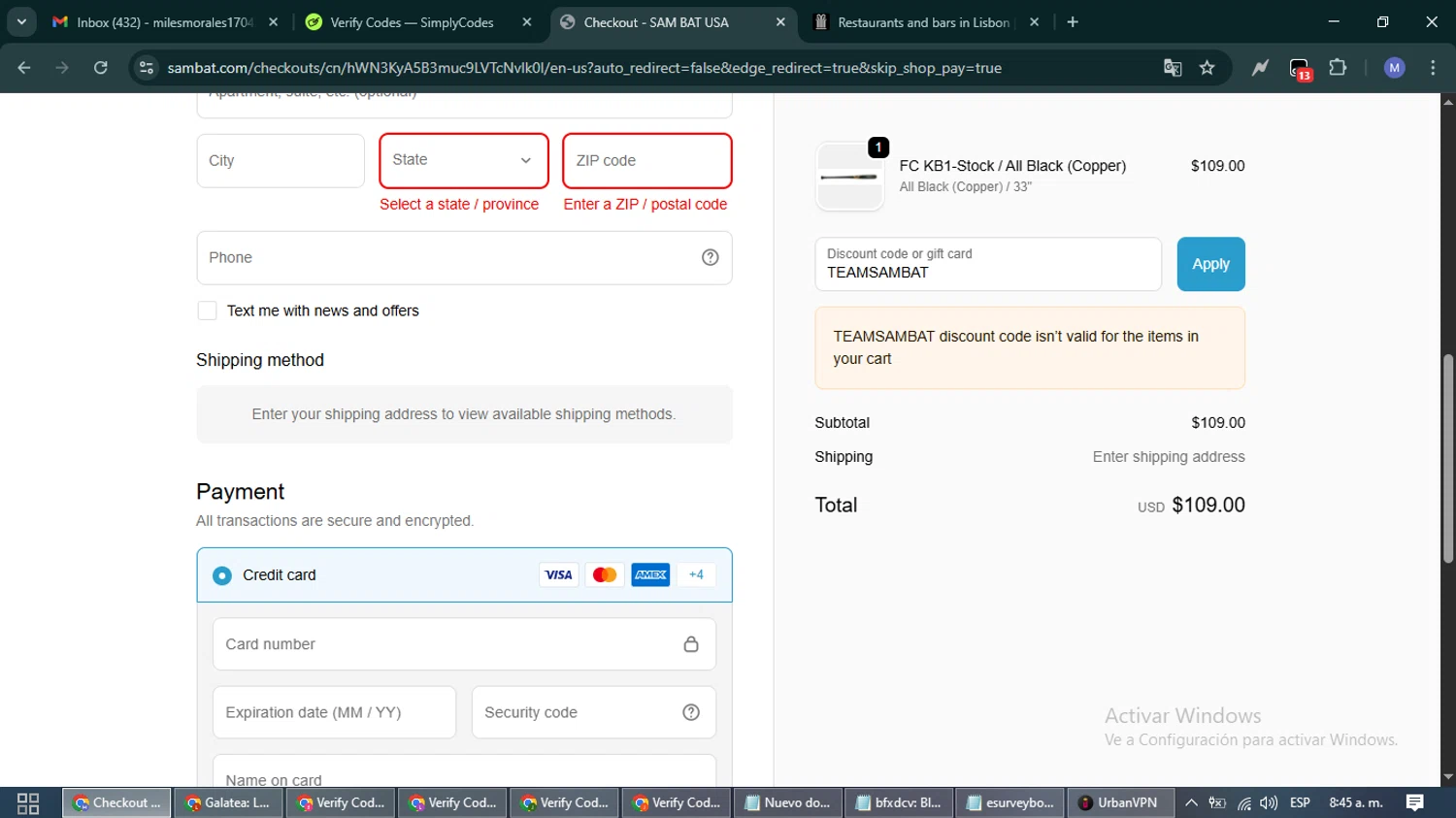This screenshot has height=818, width=1456.
Task: Bookmark this page with the star icon
Action: 1207,68
